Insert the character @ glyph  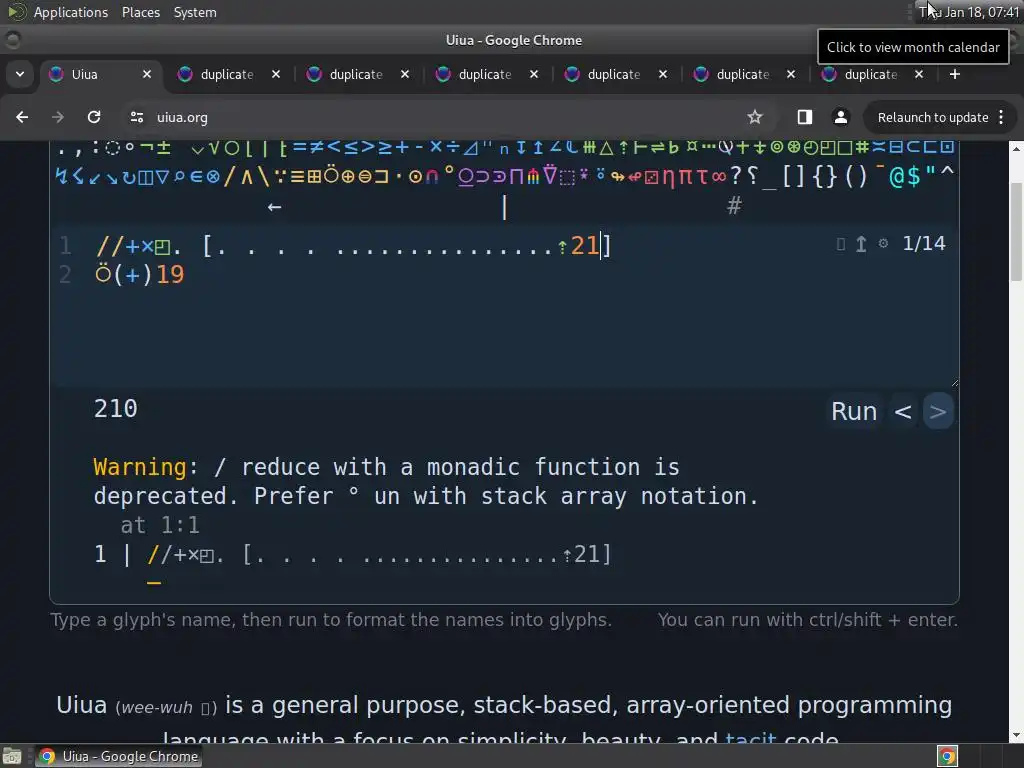point(897,176)
